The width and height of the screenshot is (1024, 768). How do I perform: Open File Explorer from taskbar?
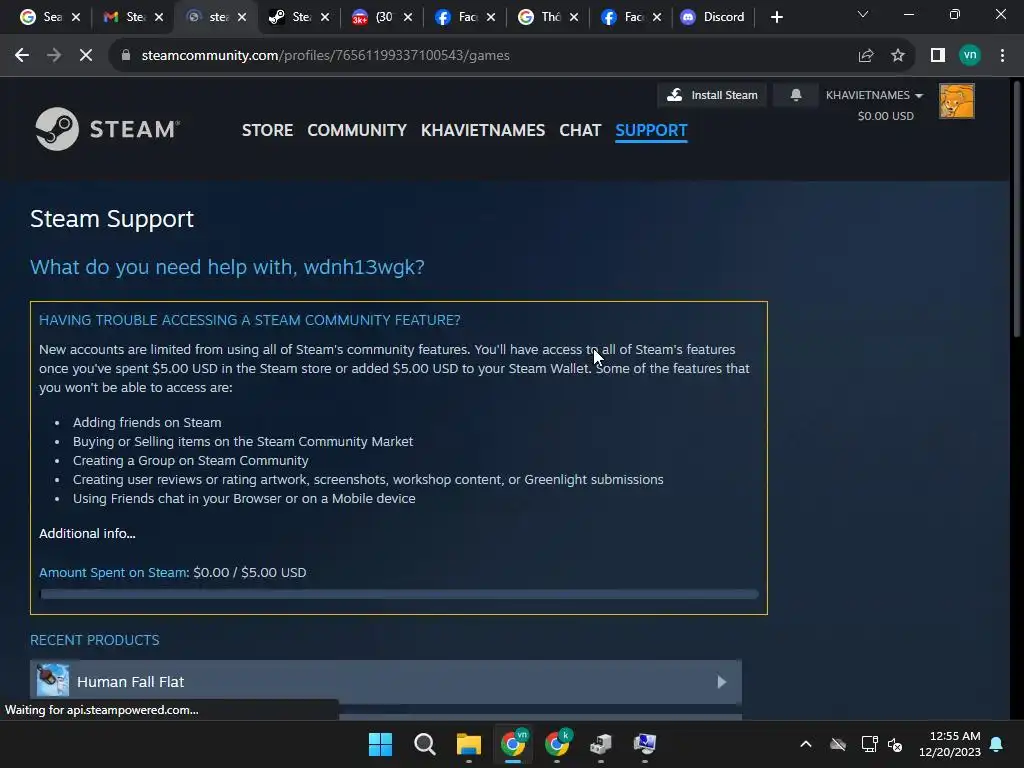468,744
